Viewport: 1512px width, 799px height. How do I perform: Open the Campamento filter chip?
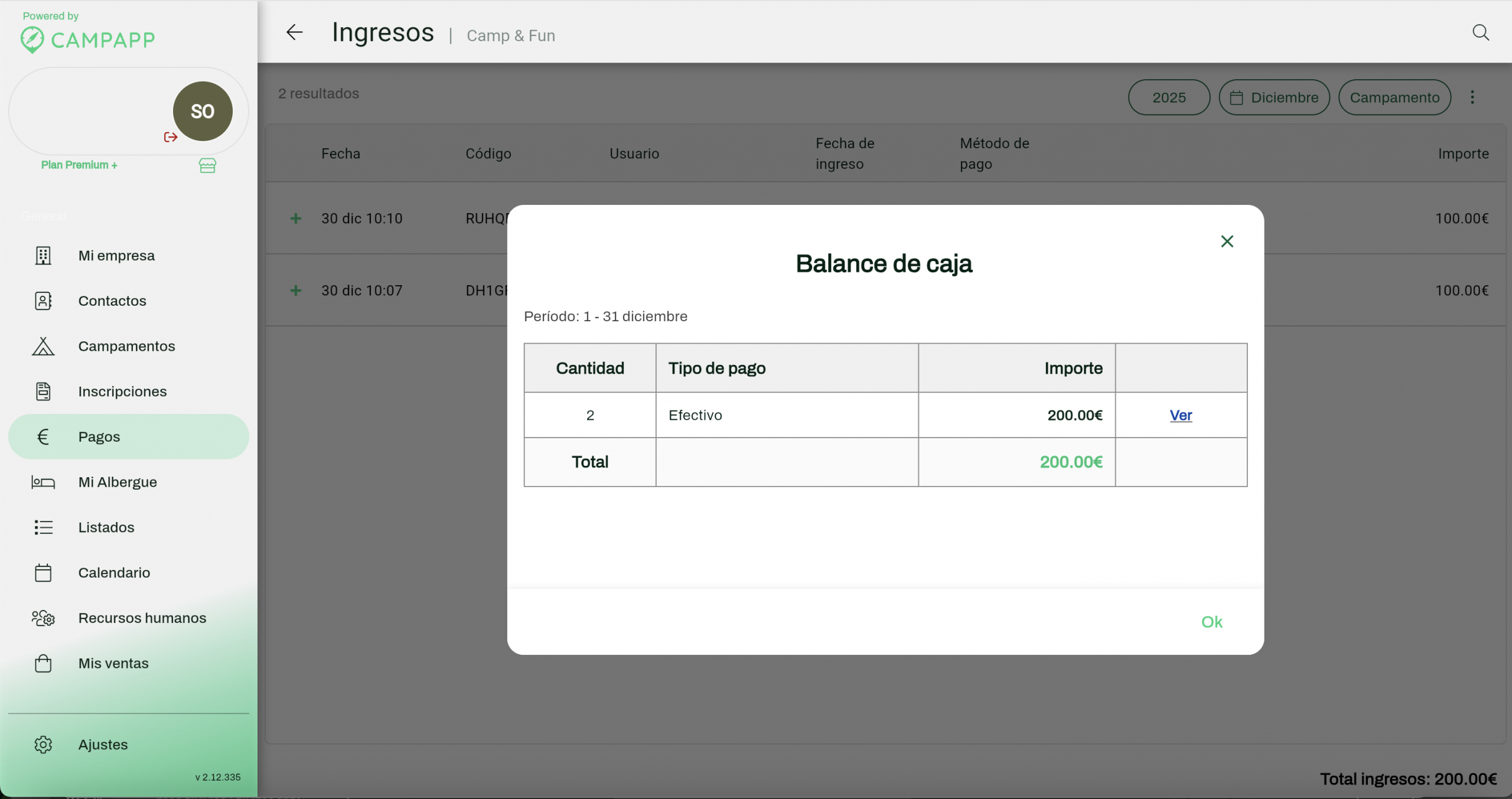point(1394,97)
